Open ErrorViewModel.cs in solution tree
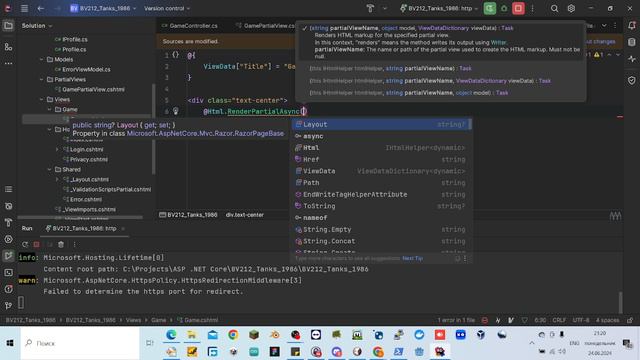Image resolution: width=640 pixels, height=360 pixels. [x=86, y=70]
